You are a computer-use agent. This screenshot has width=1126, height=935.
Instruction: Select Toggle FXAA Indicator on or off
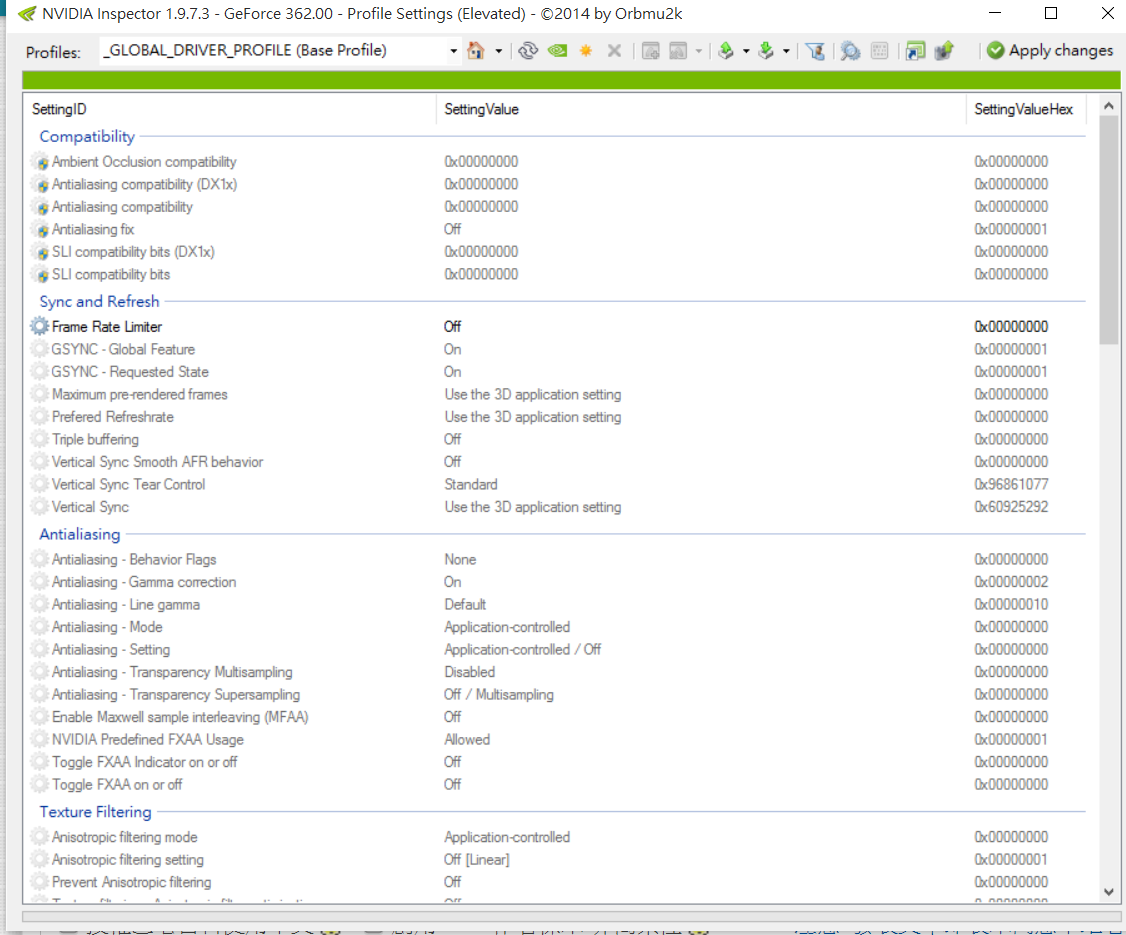144,762
